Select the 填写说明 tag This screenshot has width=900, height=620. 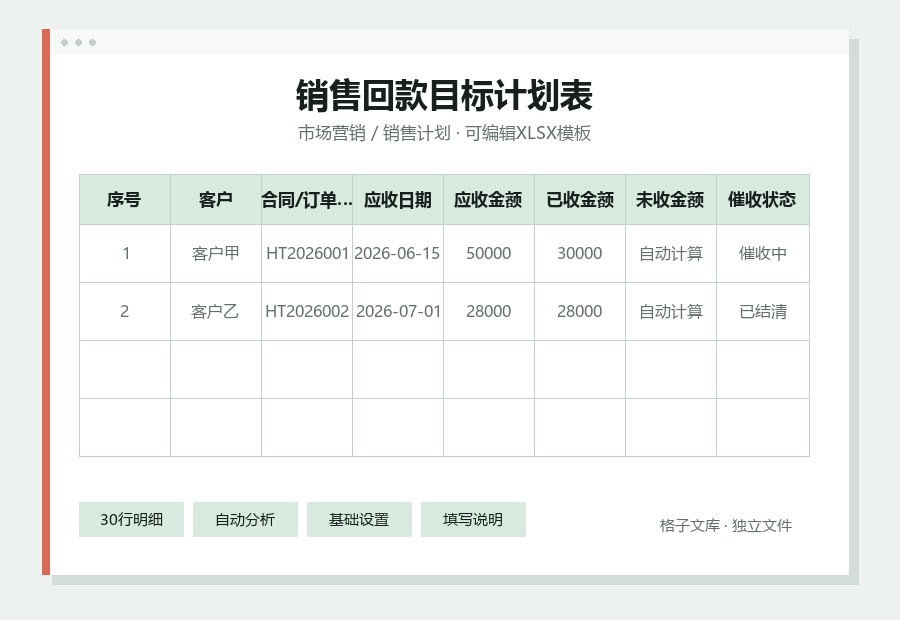473,520
